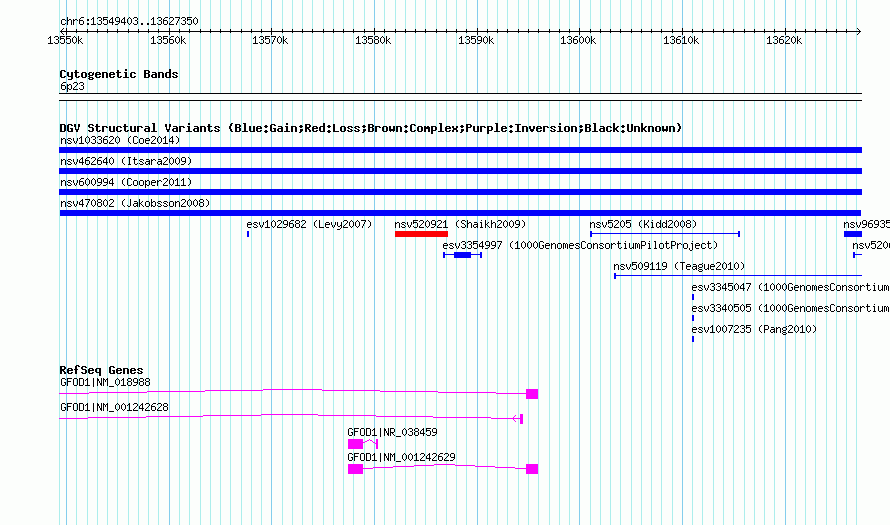The image size is (890, 525).
Task: Click the 13610k ruler tick label
Action: [x=681, y=40]
